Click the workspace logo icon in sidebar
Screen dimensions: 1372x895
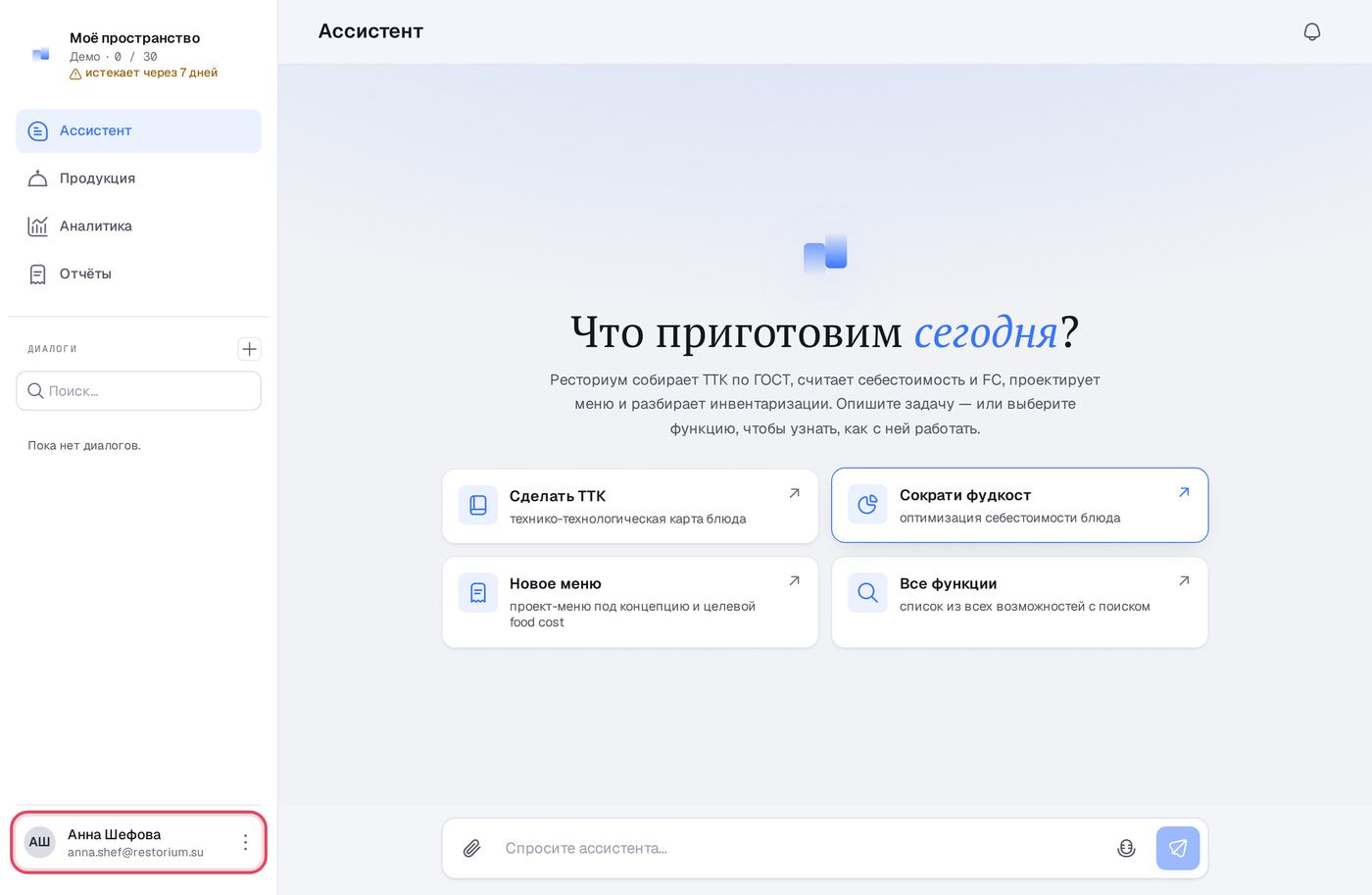click(40, 55)
